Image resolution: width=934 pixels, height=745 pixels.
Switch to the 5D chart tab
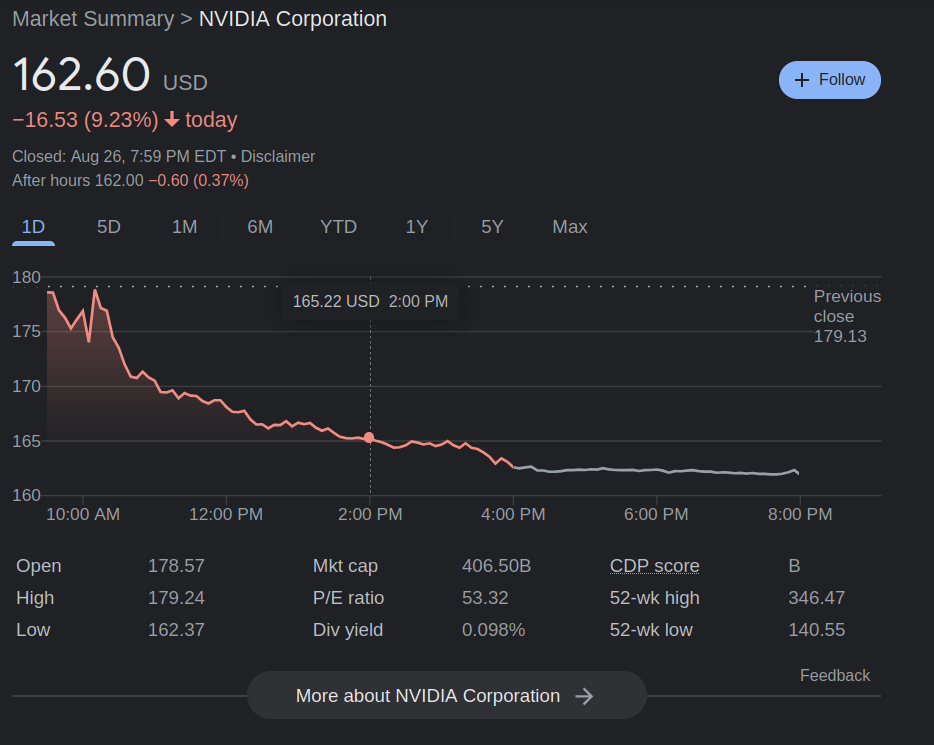click(108, 227)
